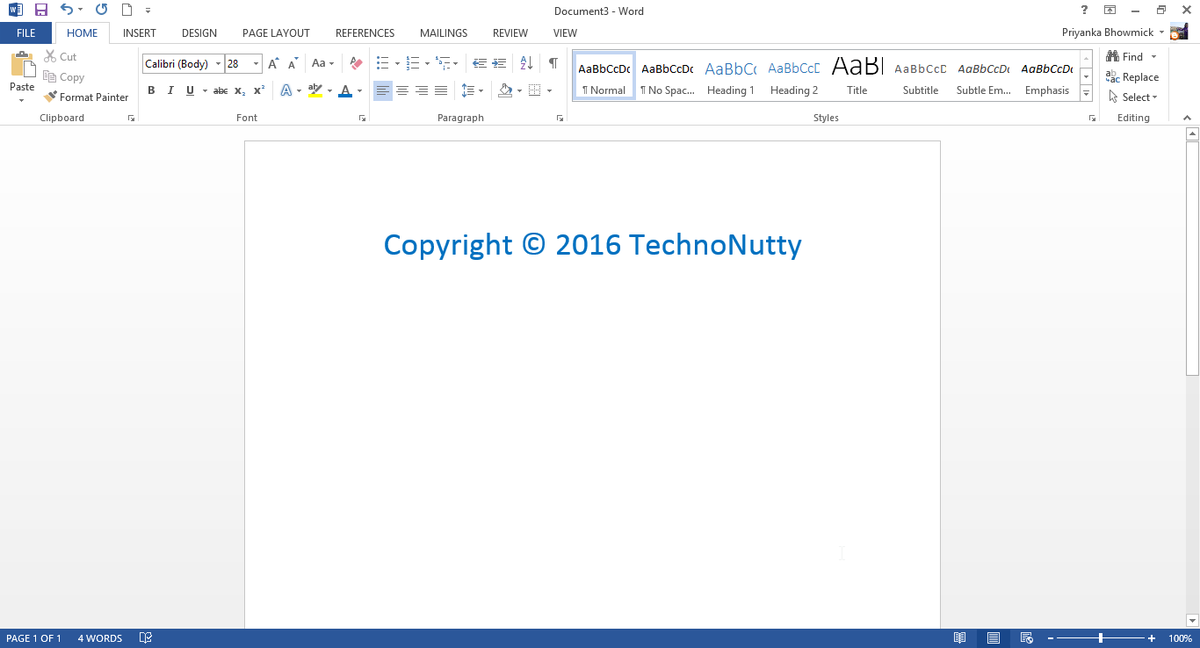The height and width of the screenshot is (648, 1200).
Task: Open line and paragraph spacing dropdown
Action: point(472,90)
